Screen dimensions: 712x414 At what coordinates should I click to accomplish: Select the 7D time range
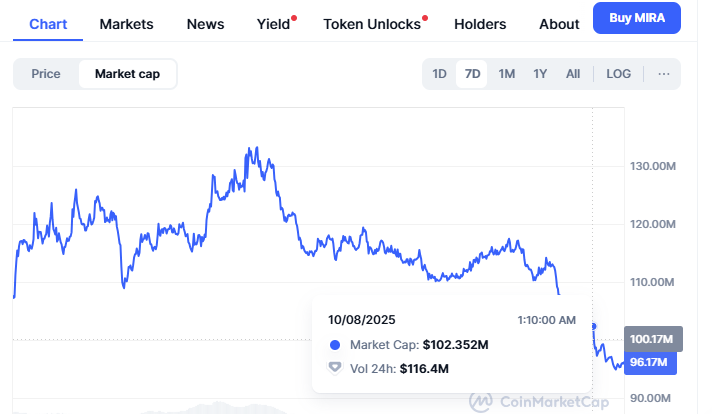click(x=471, y=73)
